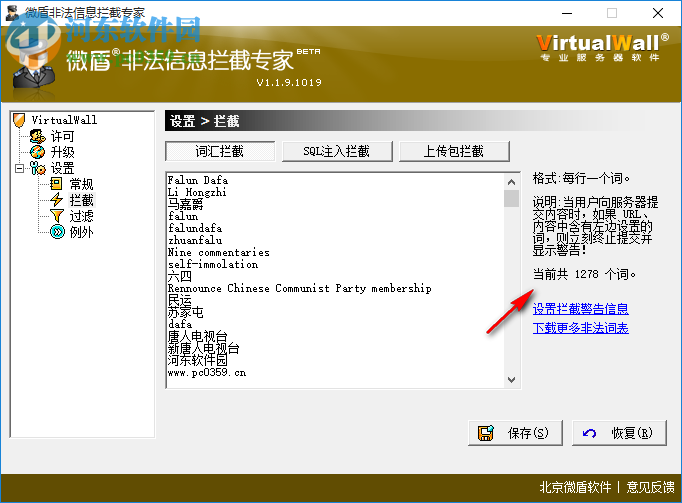Viewport: 682px width, 503px height.
Task: Click the word list scroll up arrow
Action: pyautogui.click(x=512, y=182)
